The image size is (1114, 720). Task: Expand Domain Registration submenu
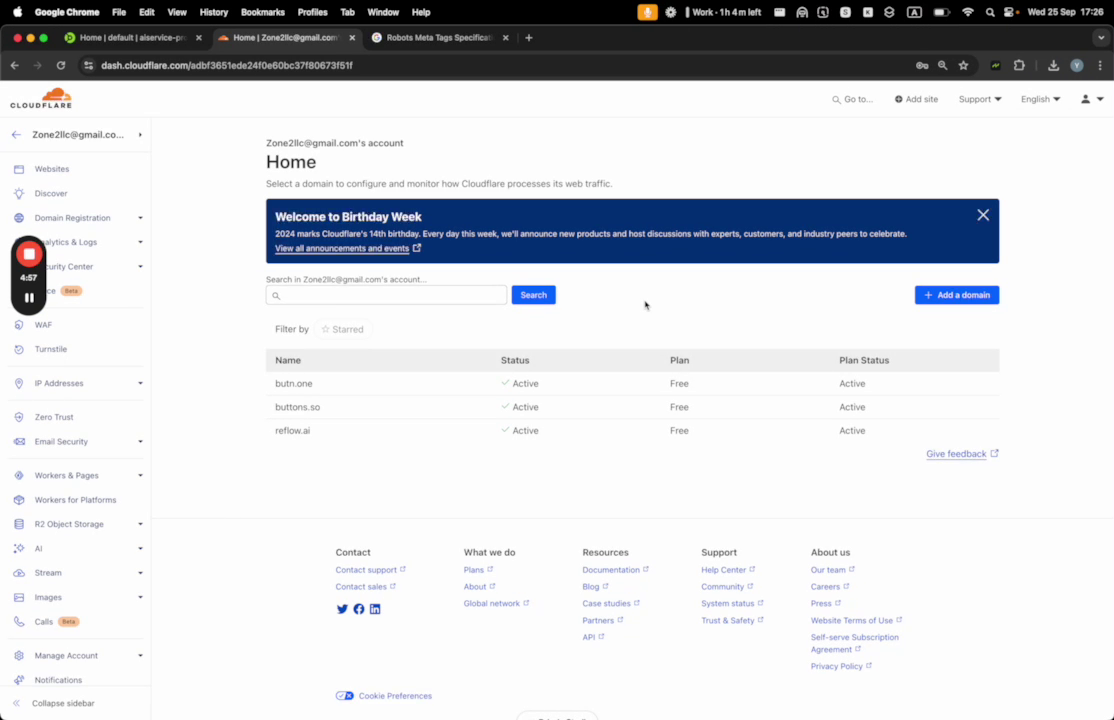click(x=140, y=217)
